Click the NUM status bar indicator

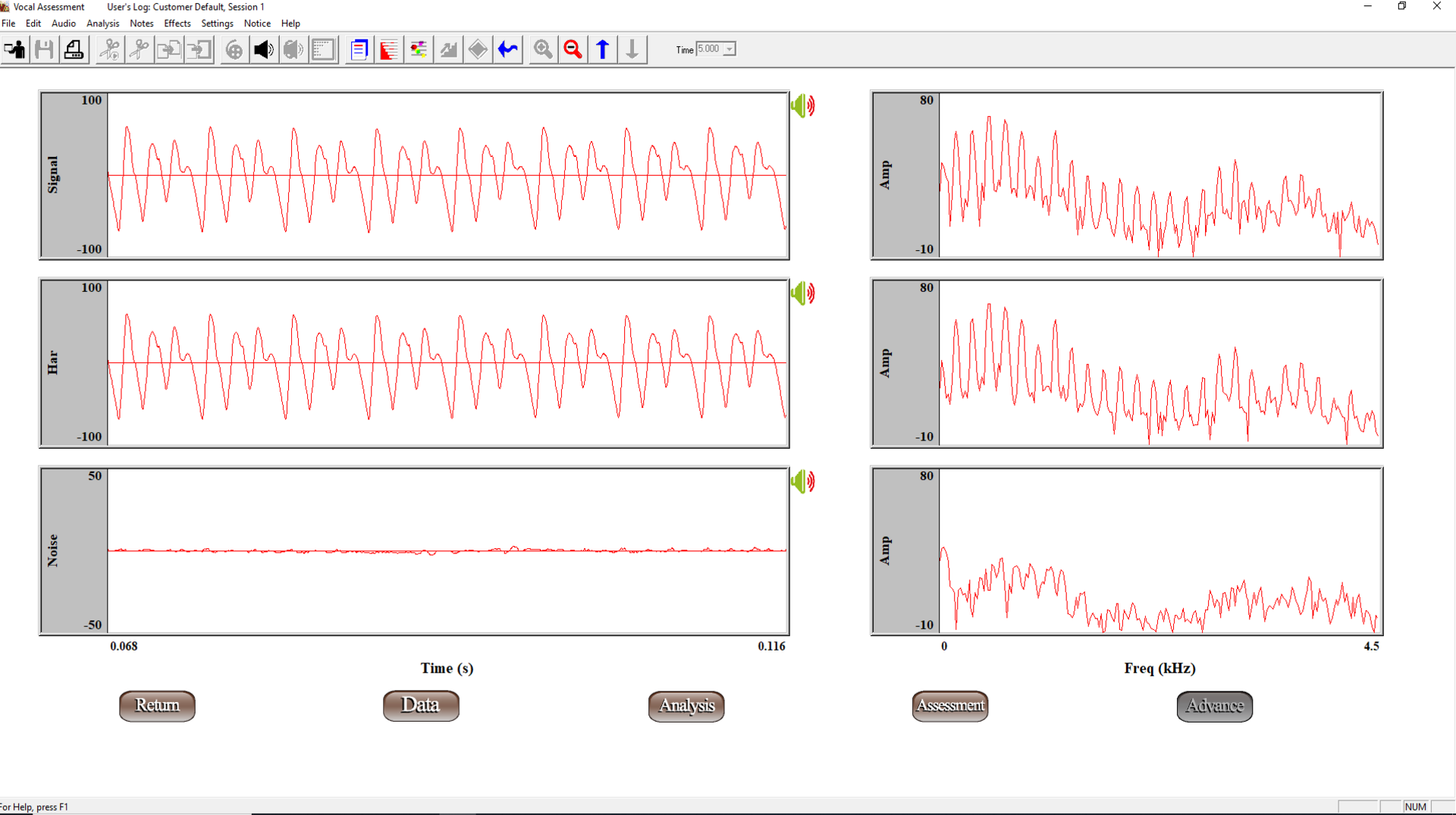1415,807
